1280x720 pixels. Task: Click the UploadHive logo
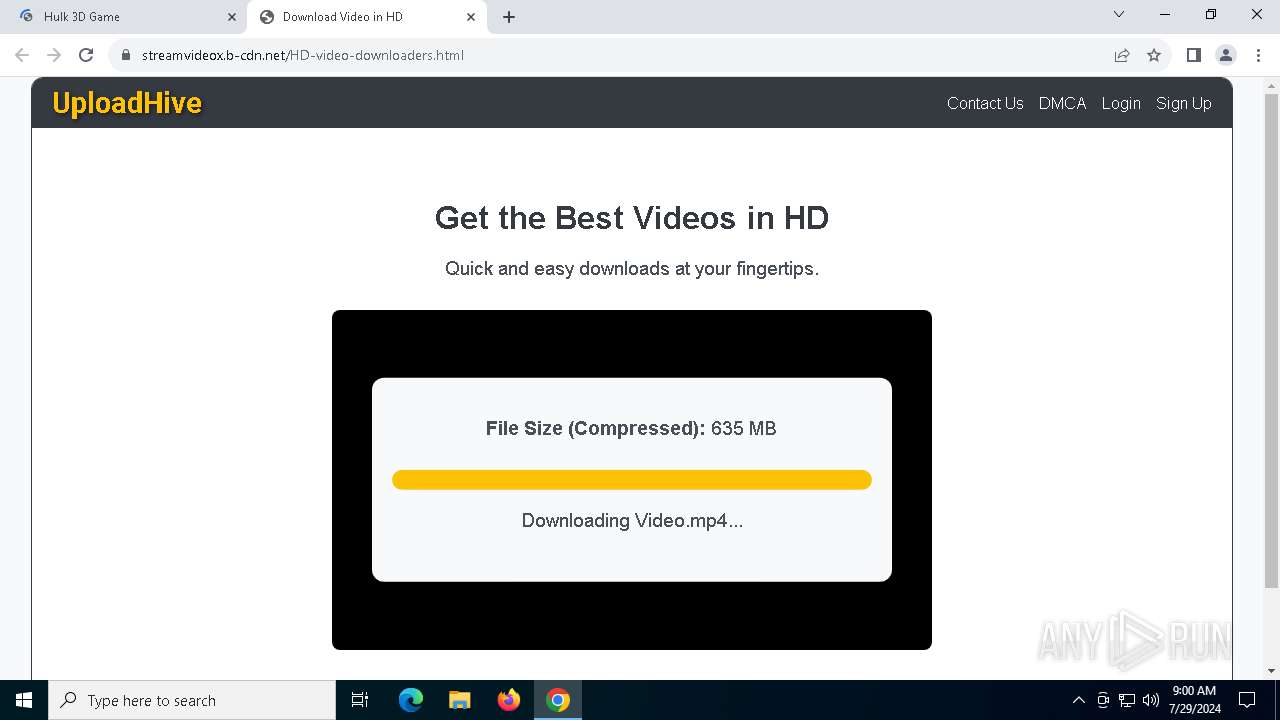click(127, 103)
